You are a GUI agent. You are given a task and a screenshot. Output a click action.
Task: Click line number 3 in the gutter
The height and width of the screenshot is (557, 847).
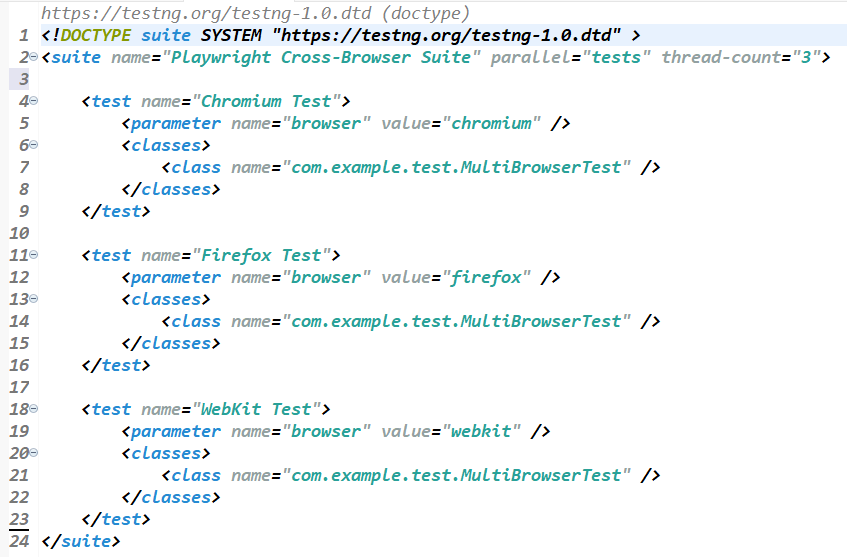(x=23, y=79)
